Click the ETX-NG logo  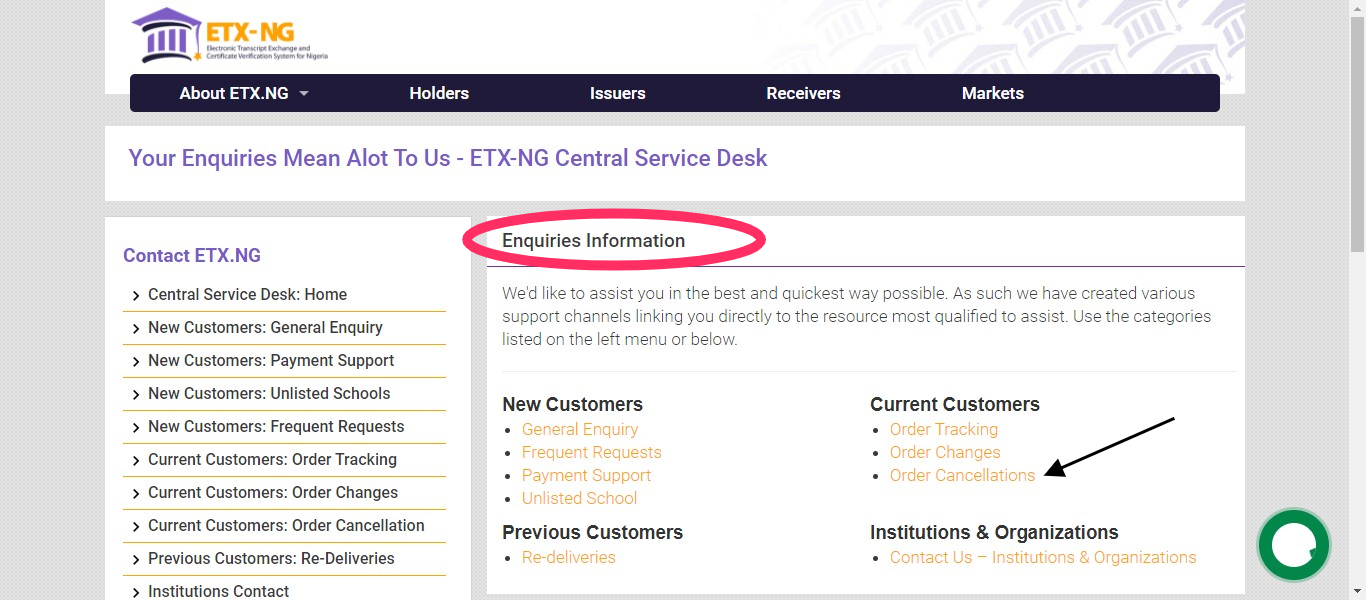(x=228, y=35)
